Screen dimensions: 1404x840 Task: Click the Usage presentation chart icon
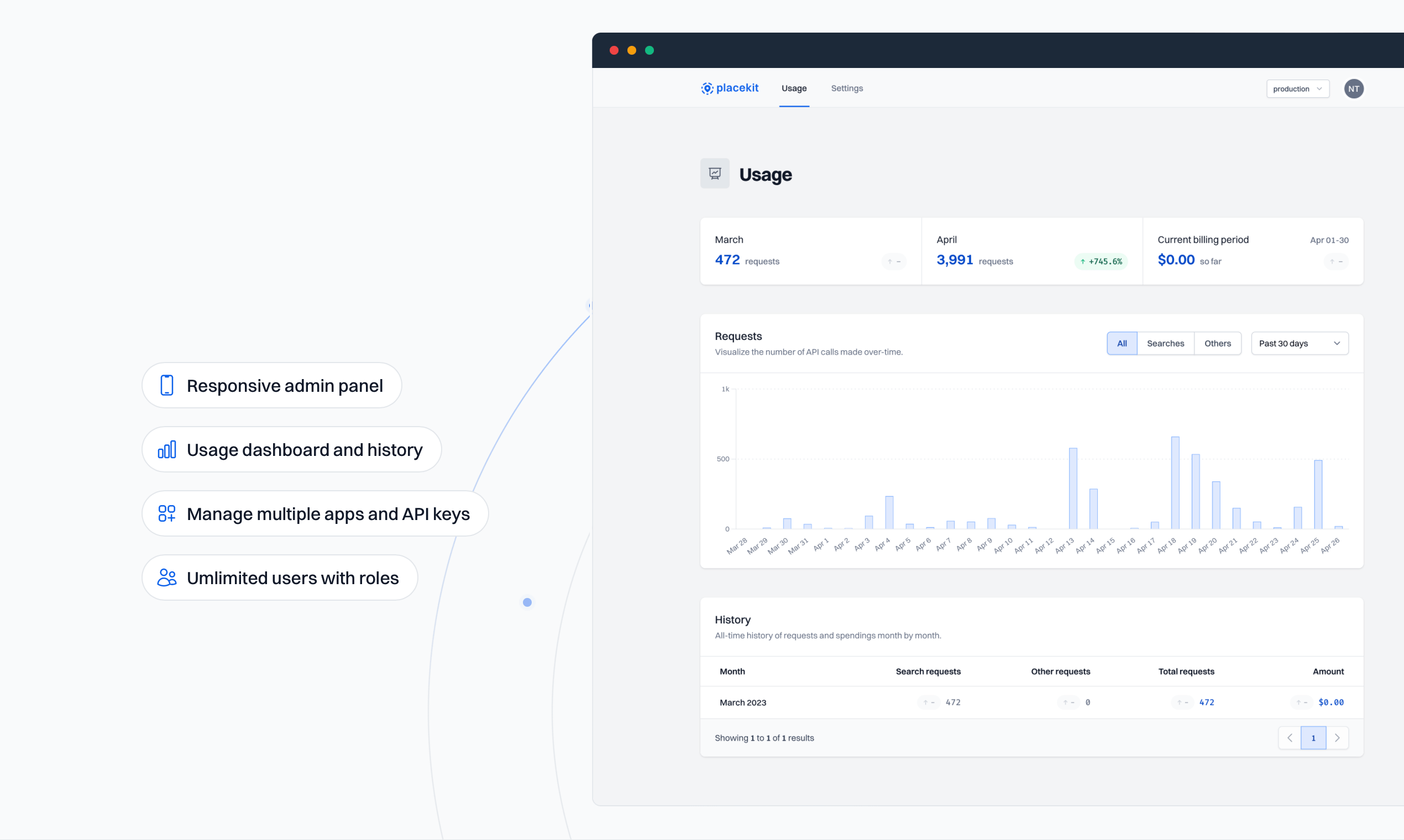(715, 173)
